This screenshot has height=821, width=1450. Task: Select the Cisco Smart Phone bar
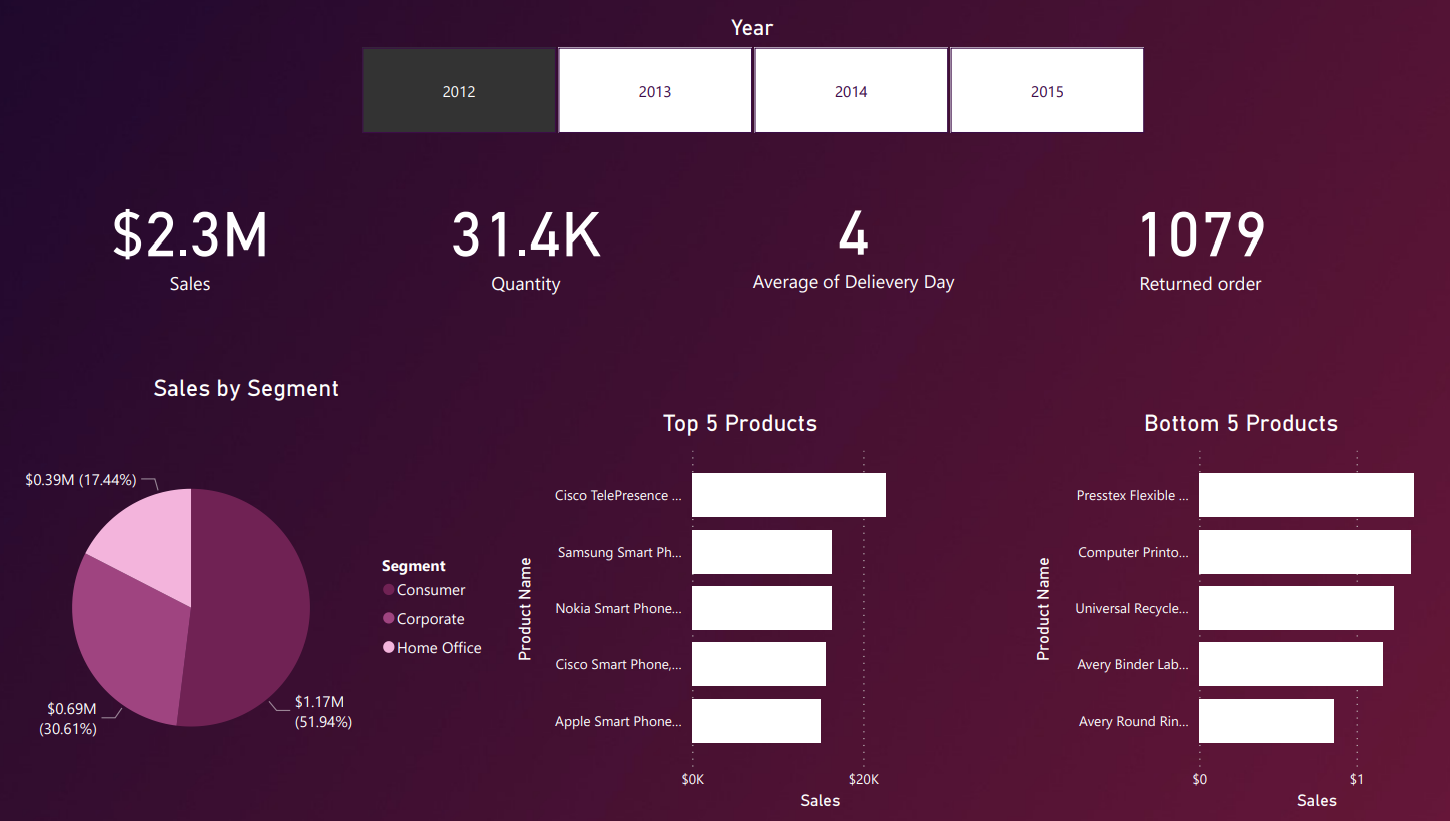[x=758, y=664]
